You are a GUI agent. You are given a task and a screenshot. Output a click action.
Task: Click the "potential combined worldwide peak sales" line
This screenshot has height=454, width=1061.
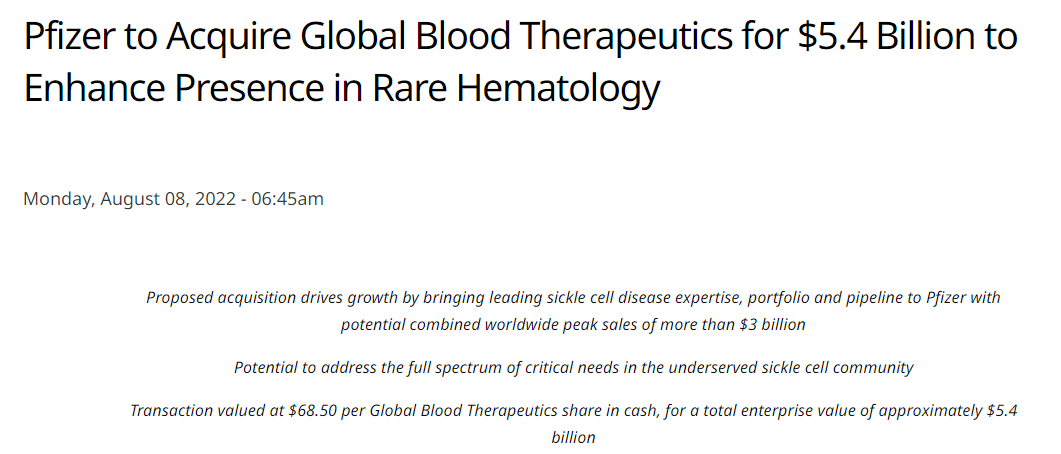(573, 325)
